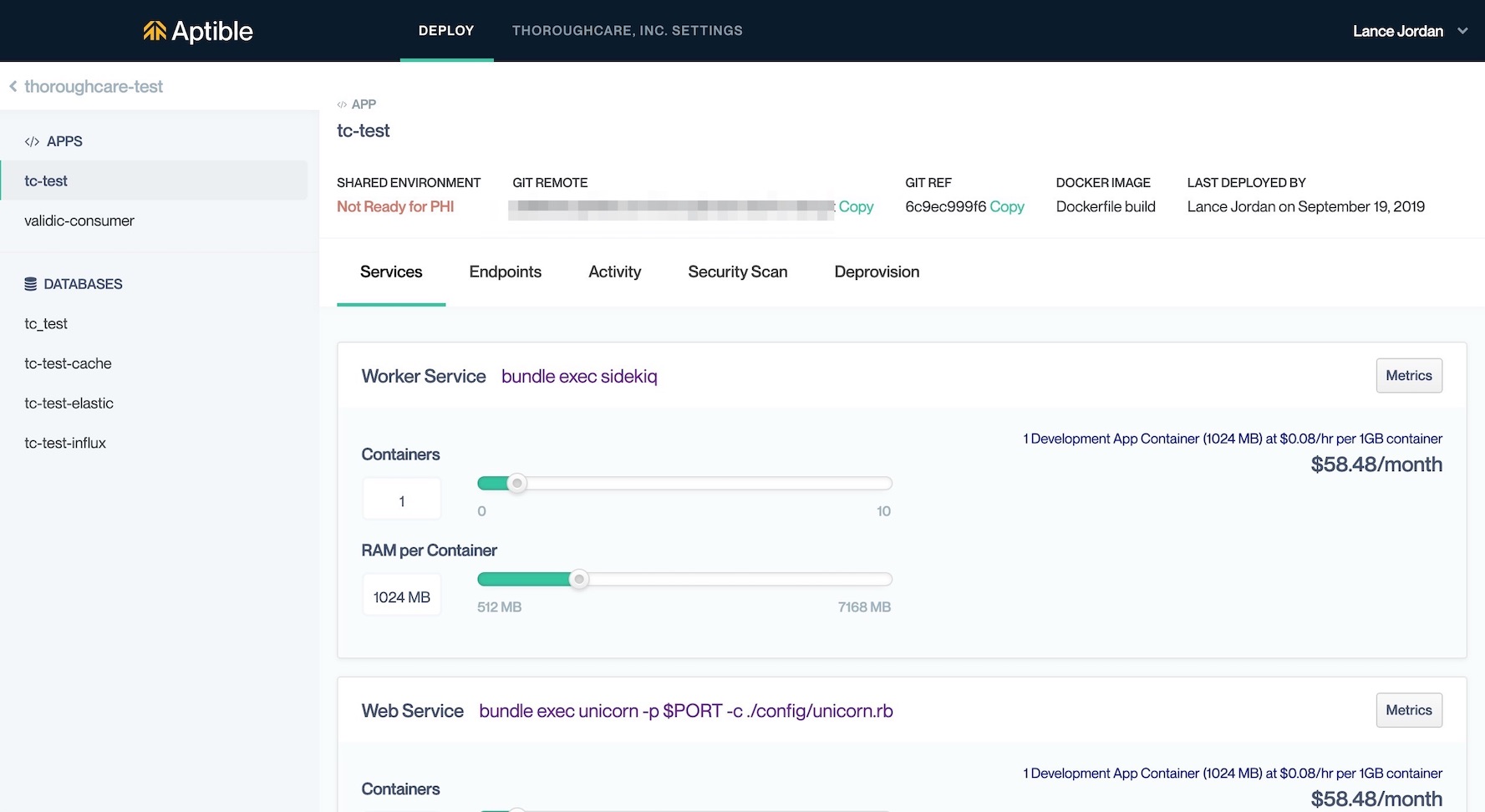Click the Worker Service Containers slider handle
The height and width of the screenshot is (812, 1485).
coord(517,483)
